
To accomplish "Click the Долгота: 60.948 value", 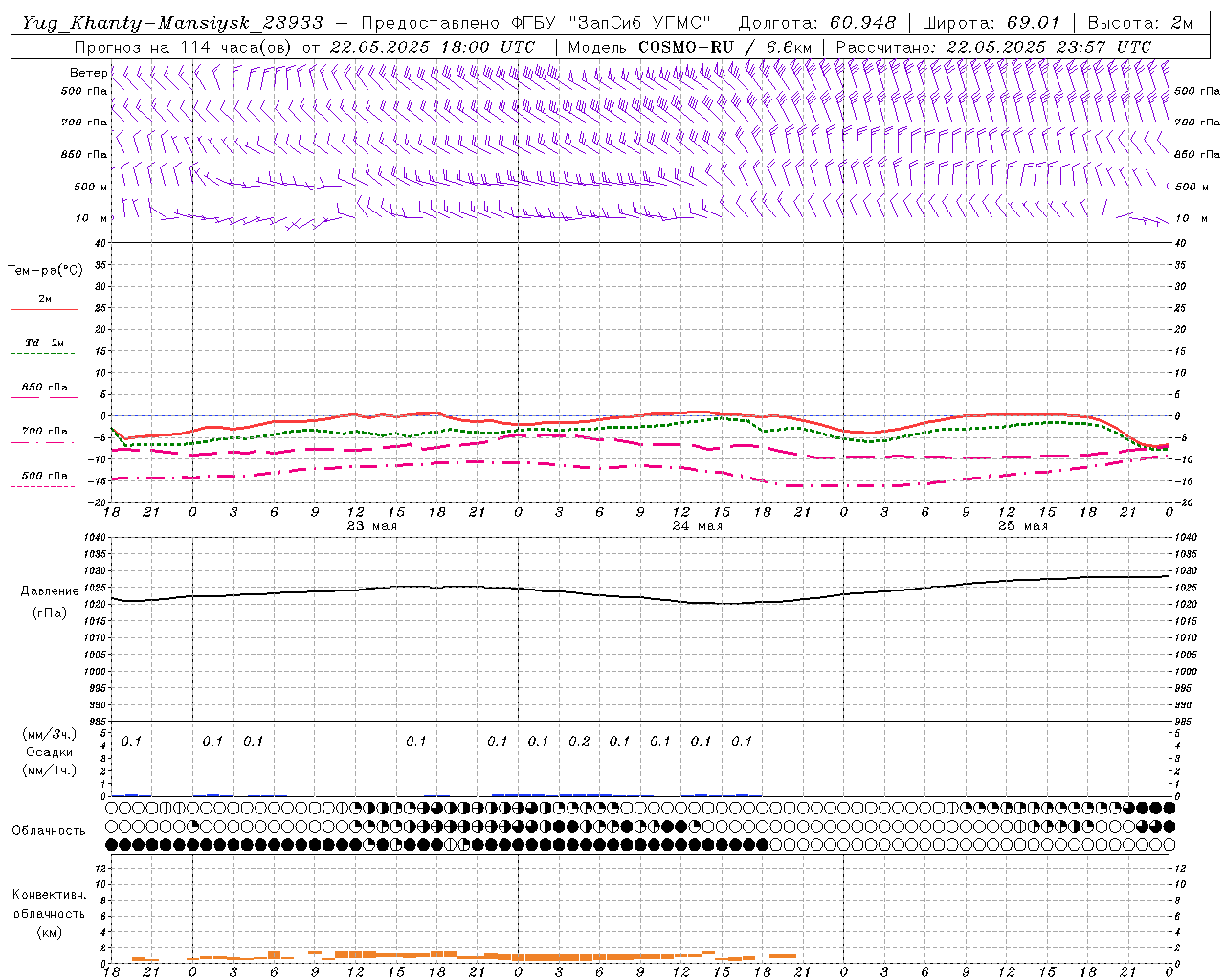I will point(817,23).
